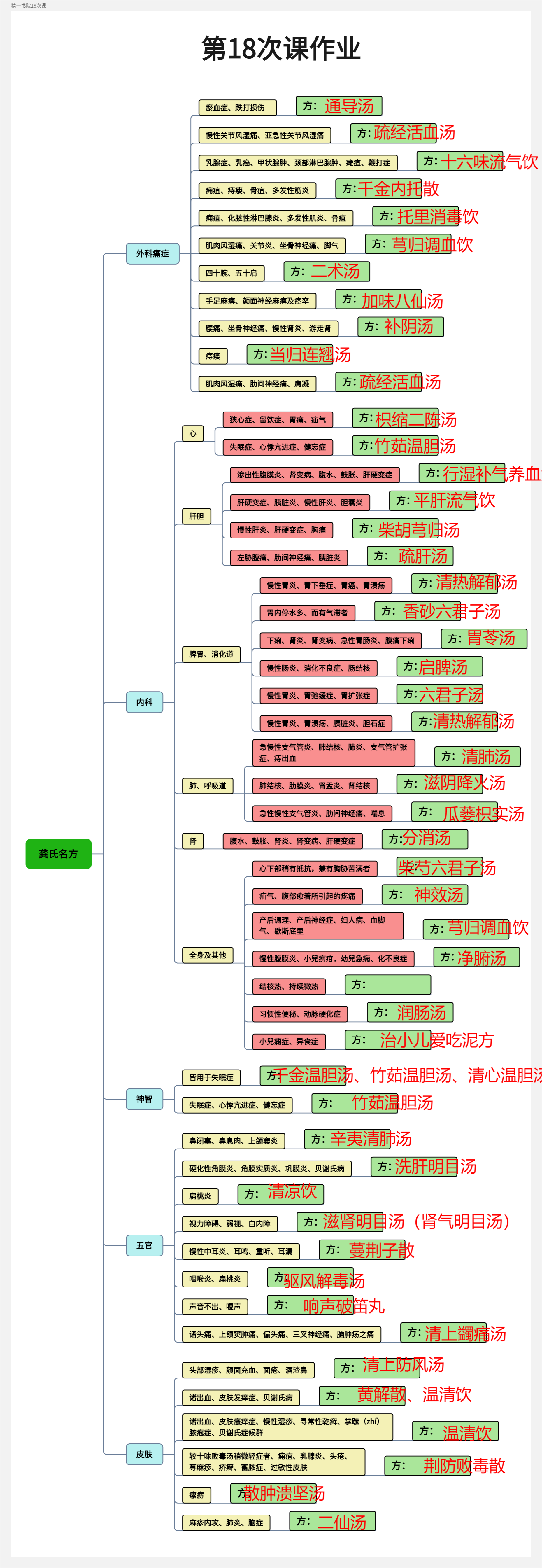Screen dimensions: 542x1568
Task: Click the green box 方: 疏肝汤
Action: [x=410, y=556]
